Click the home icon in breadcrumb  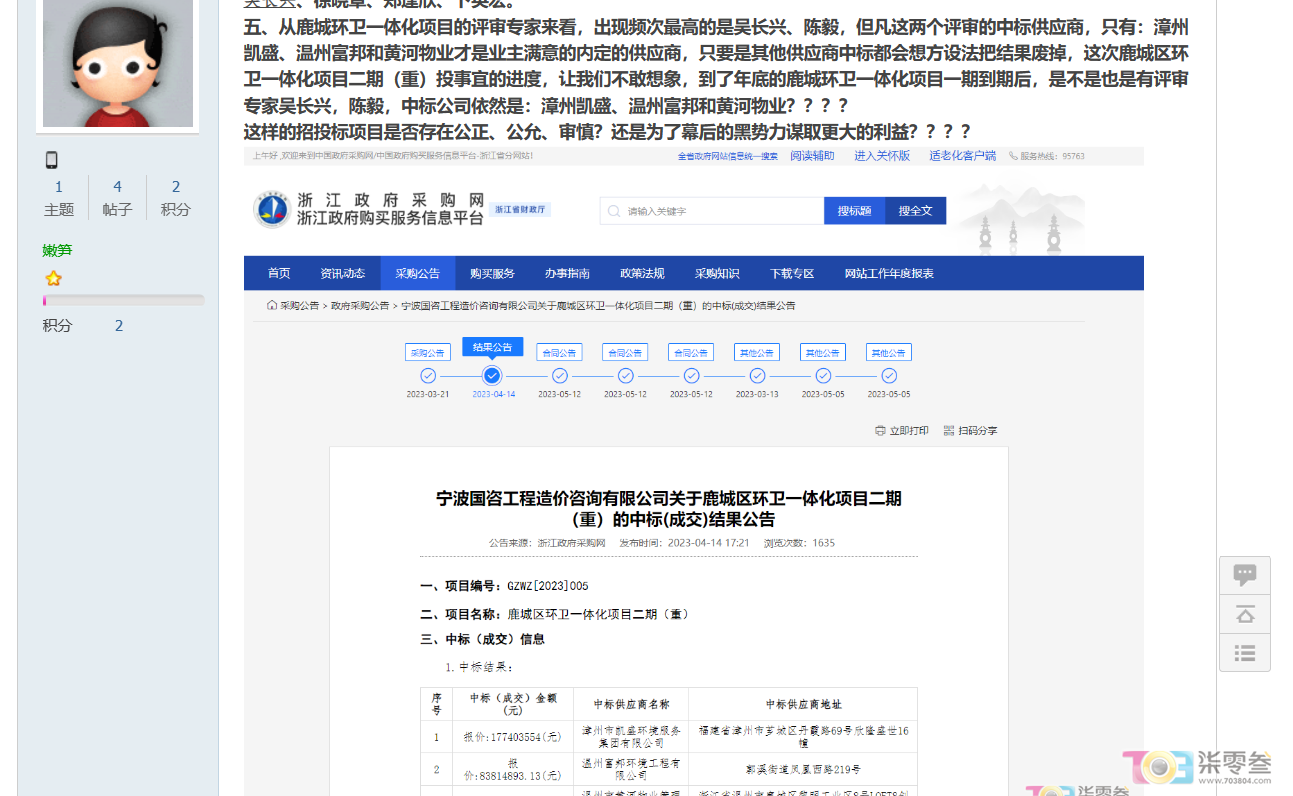272,305
